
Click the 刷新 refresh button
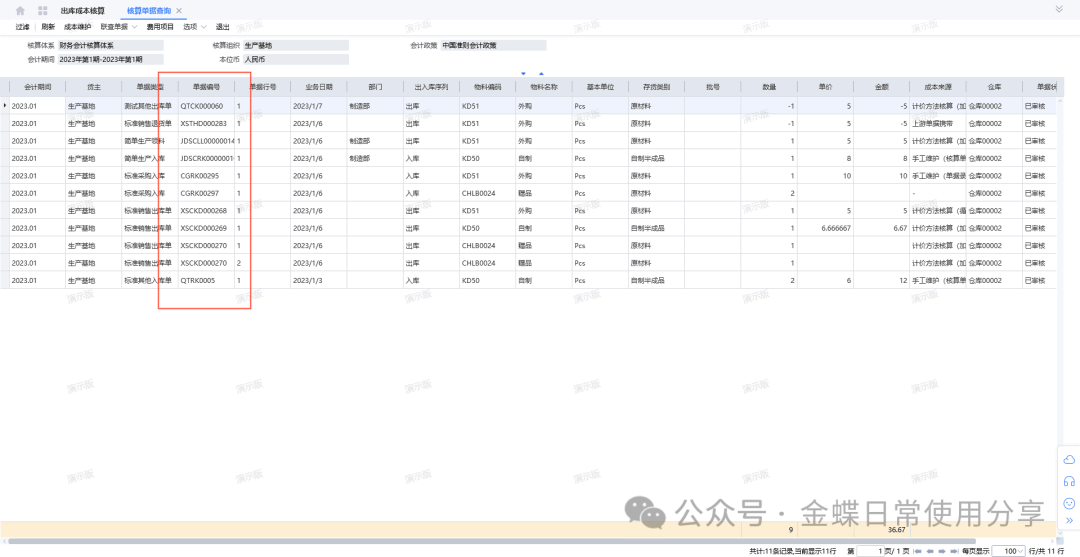48,27
